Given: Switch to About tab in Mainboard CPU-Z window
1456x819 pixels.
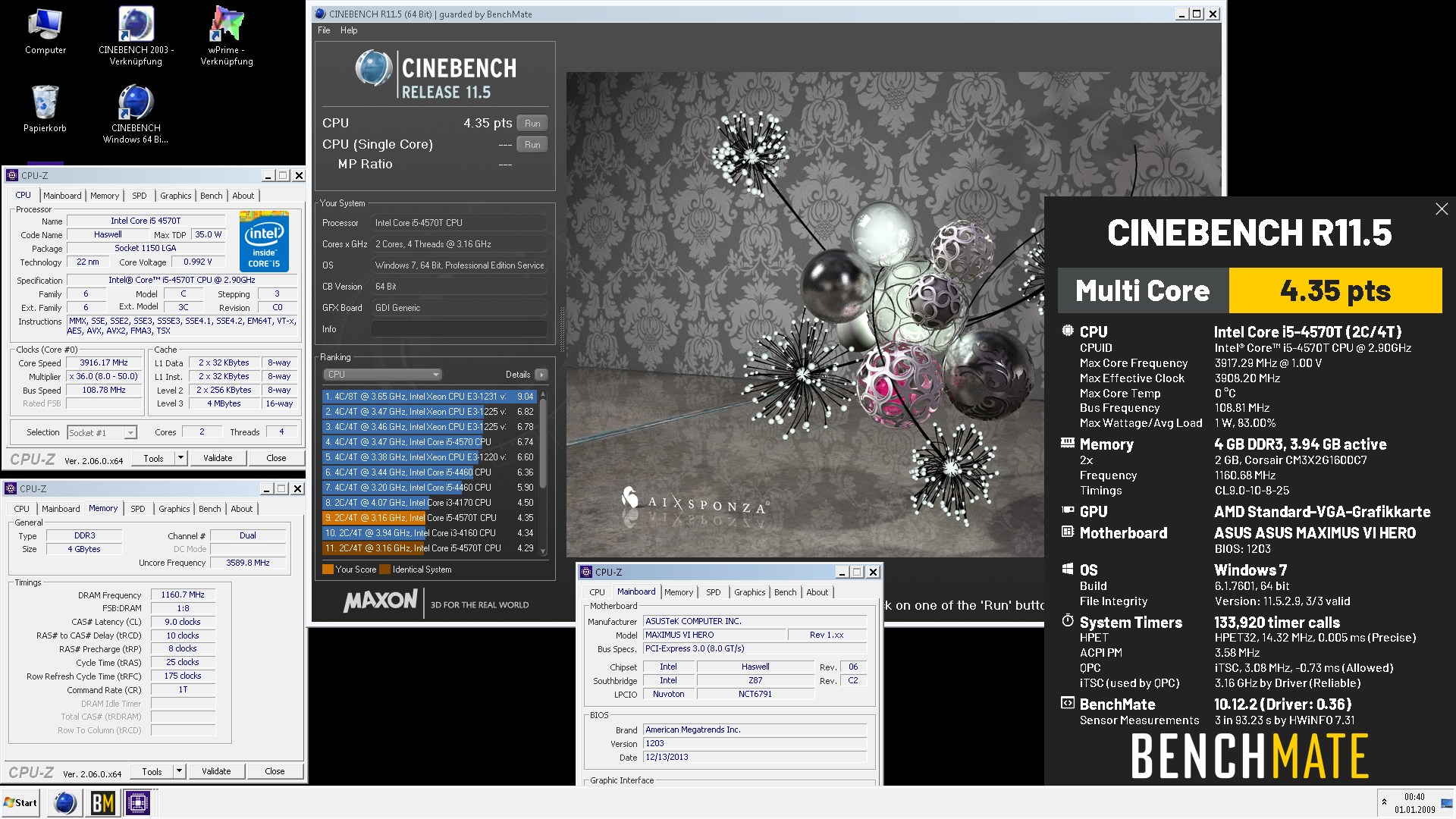Looking at the screenshot, I should (817, 592).
